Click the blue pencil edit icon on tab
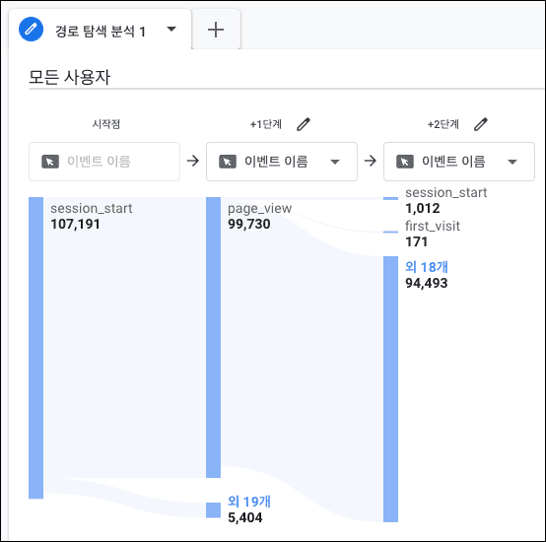Screen dimensions: 546x542 tap(31, 29)
